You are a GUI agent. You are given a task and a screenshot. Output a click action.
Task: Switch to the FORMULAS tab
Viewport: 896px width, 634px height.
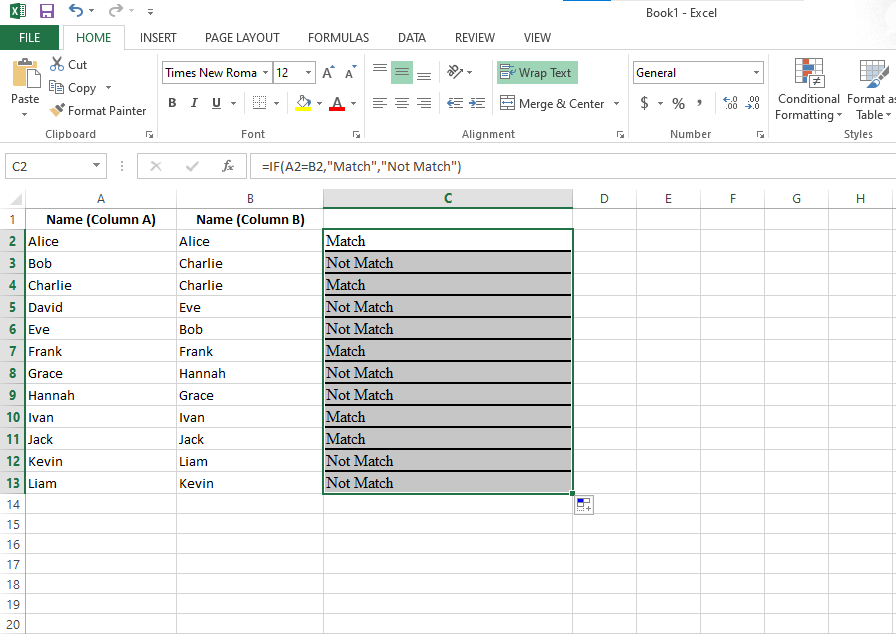tap(338, 38)
